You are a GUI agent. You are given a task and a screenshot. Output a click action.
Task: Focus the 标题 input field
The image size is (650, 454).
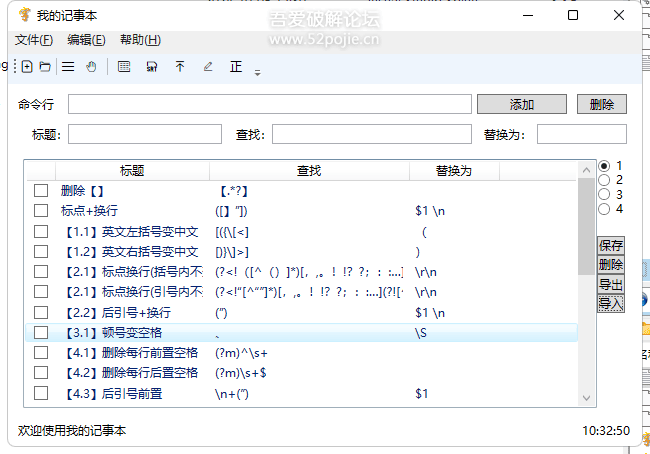145,134
